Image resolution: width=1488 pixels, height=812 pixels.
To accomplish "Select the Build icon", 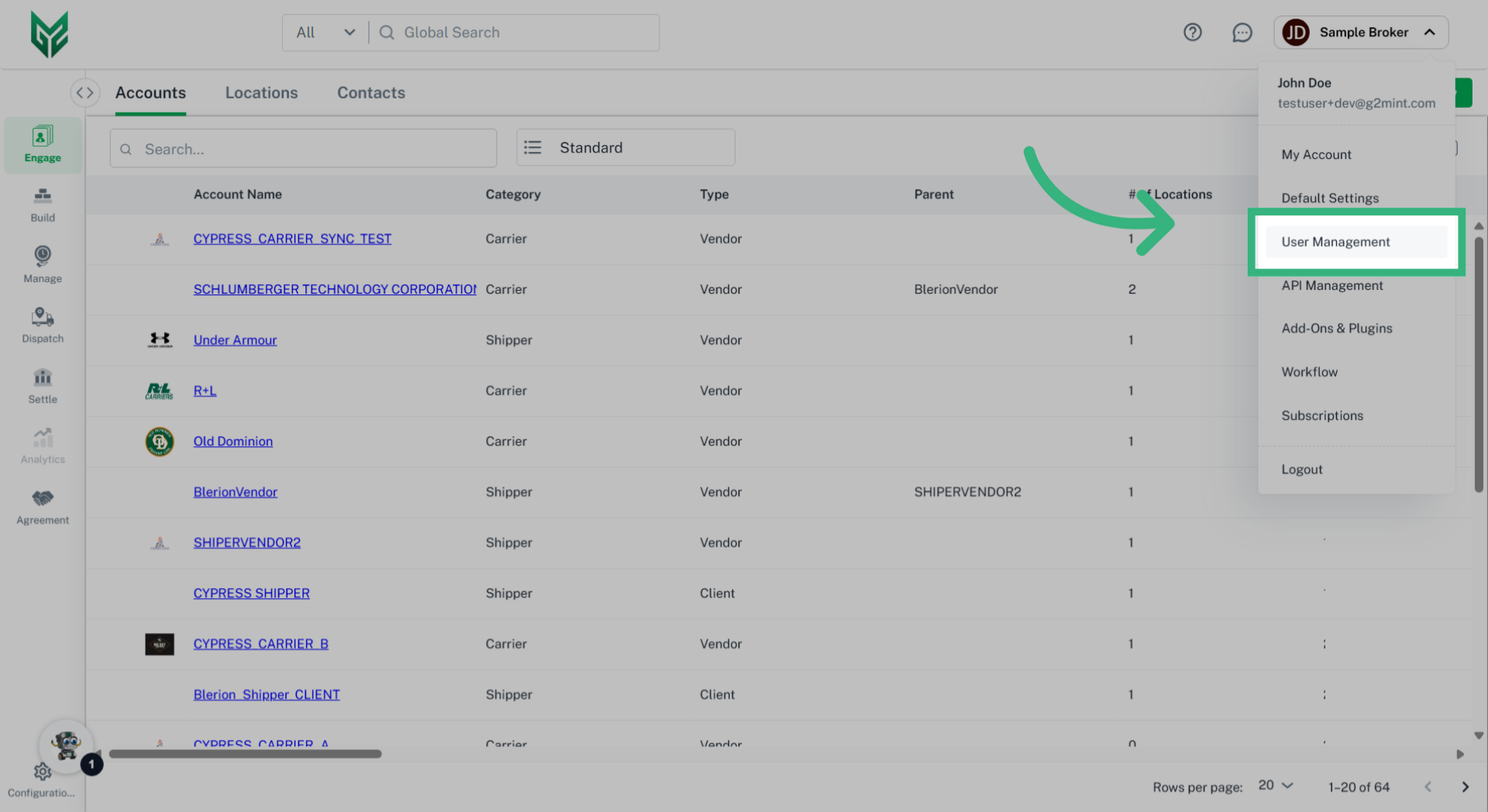I will (x=42, y=204).
